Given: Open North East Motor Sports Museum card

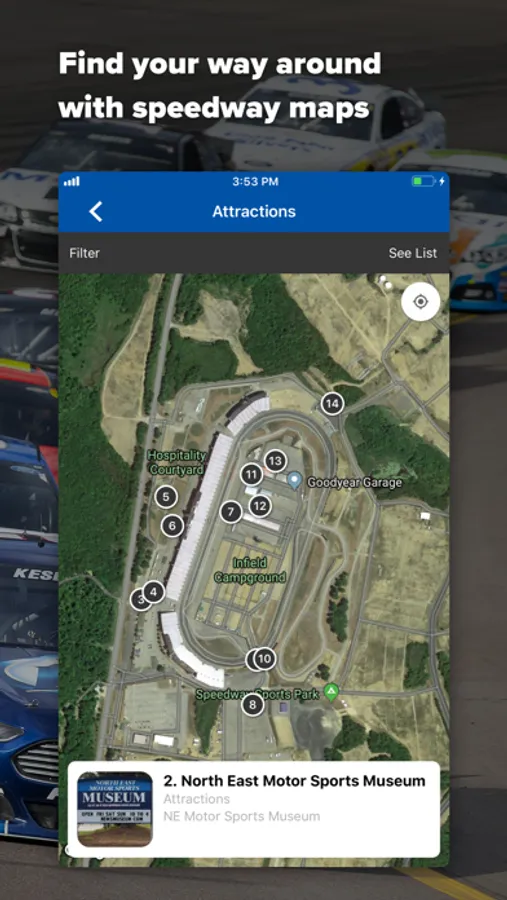Looking at the screenshot, I should (254, 809).
